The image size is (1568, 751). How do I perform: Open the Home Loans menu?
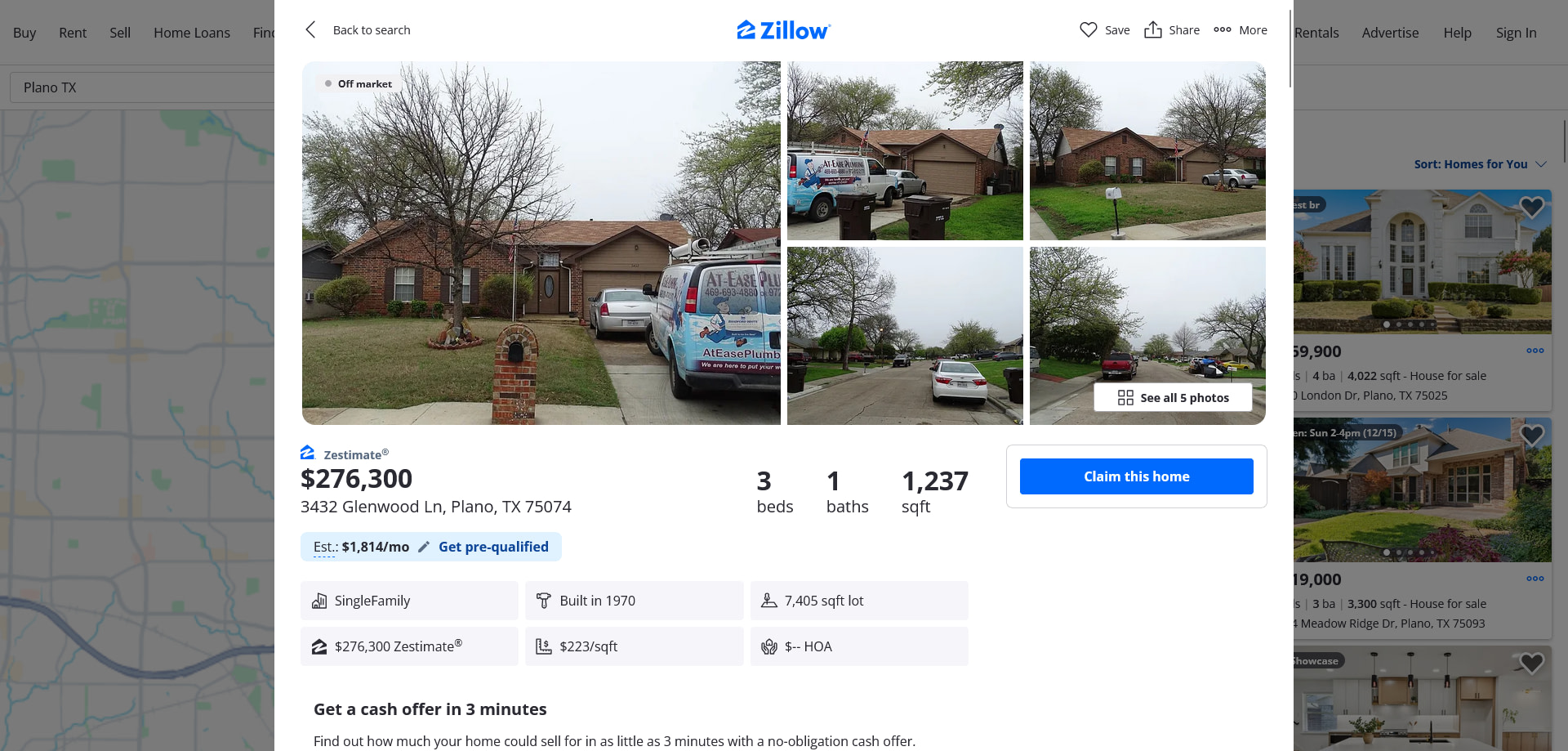point(192,33)
